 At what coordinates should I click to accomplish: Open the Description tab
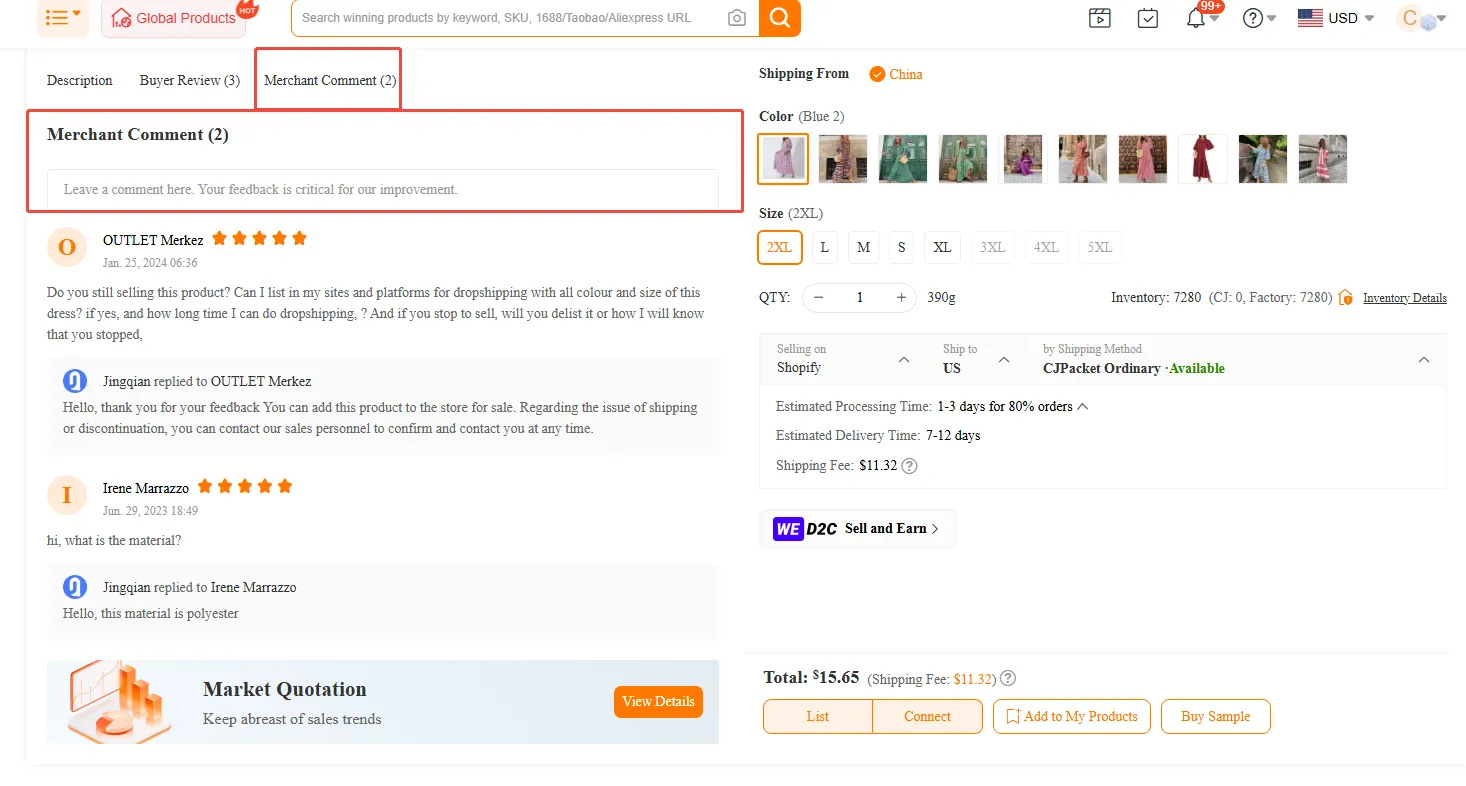coord(80,80)
